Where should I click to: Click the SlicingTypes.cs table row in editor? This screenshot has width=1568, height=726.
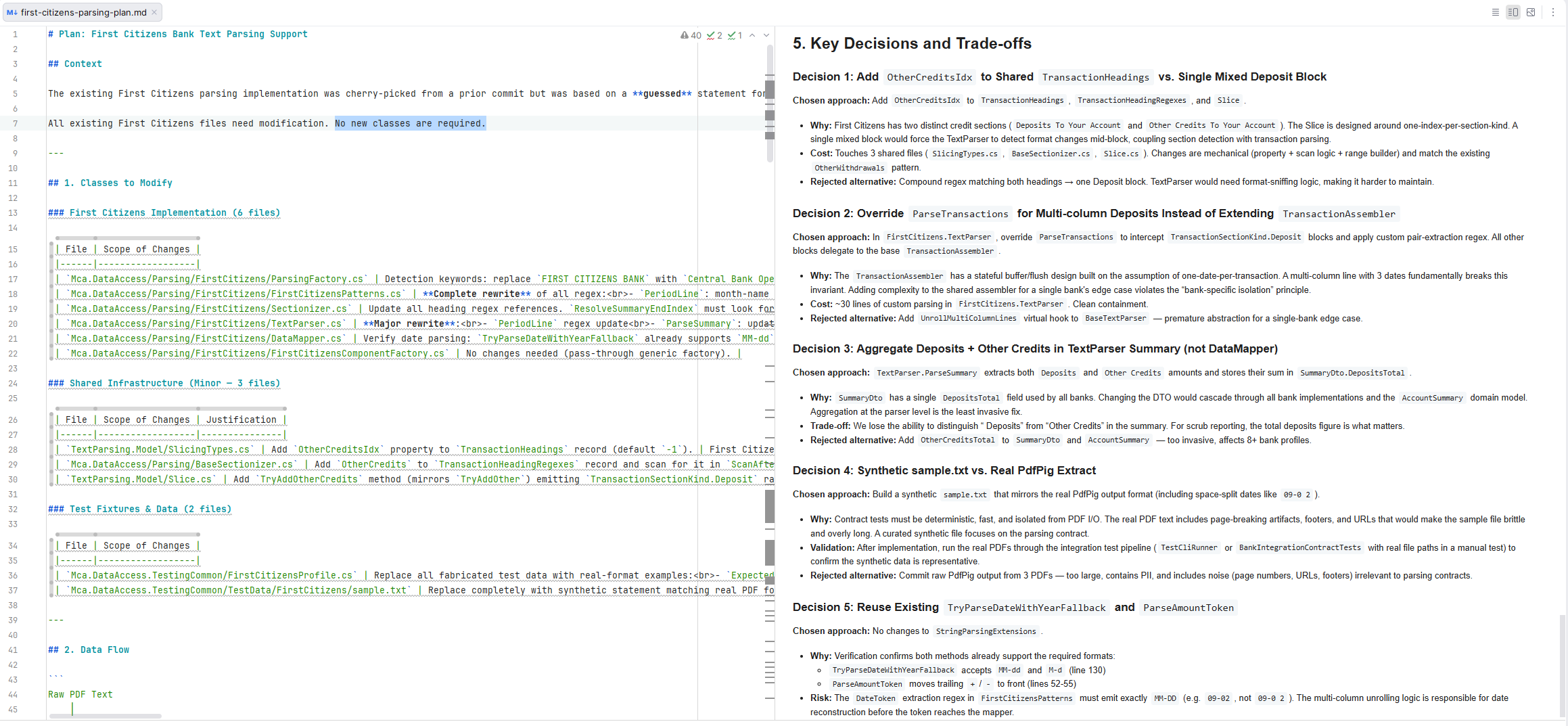pyautogui.click(x=414, y=449)
